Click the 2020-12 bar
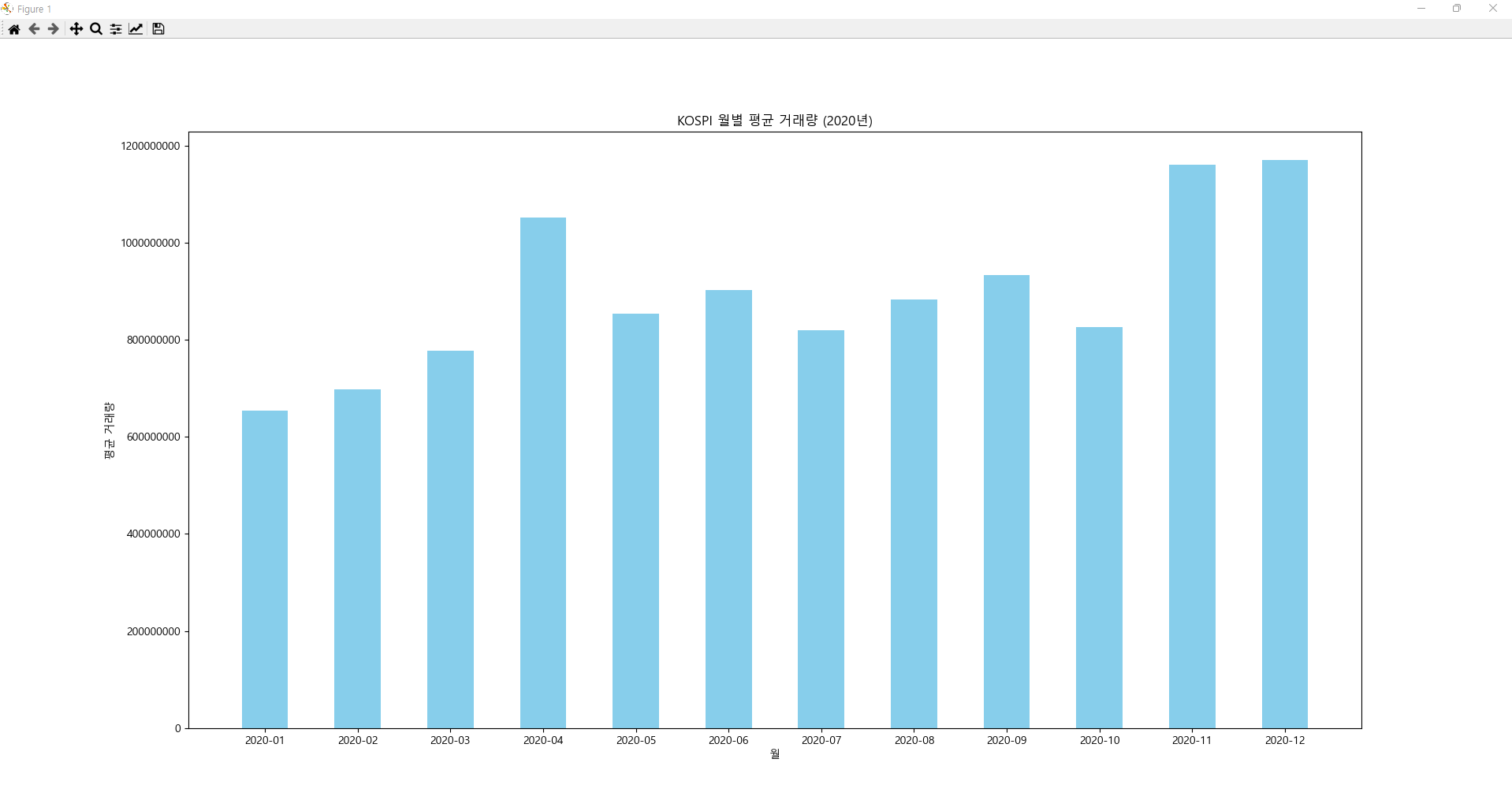The width and height of the screenshot is (1512, 811). point(1285,444)
